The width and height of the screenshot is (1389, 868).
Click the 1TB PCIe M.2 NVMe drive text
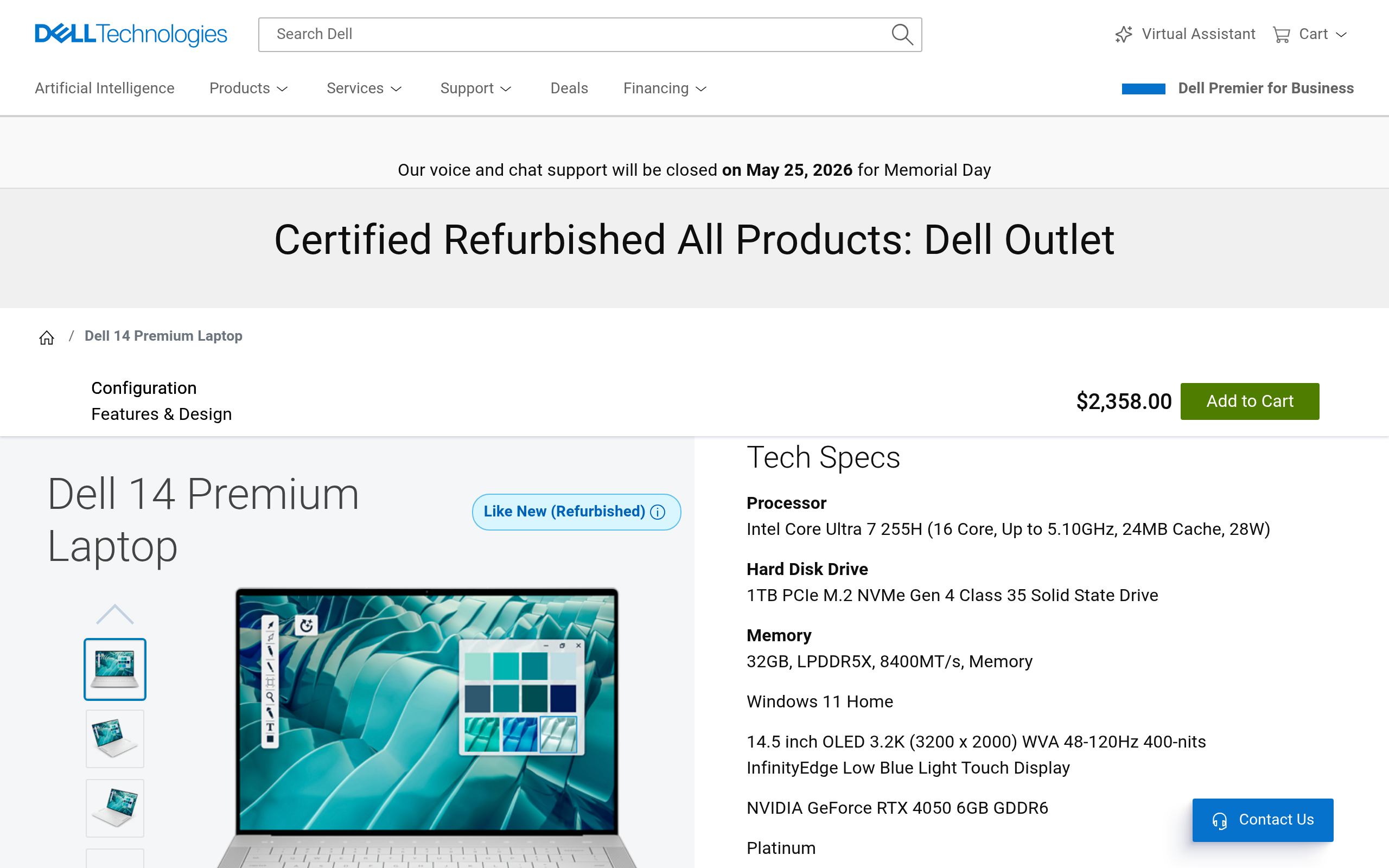952,596
